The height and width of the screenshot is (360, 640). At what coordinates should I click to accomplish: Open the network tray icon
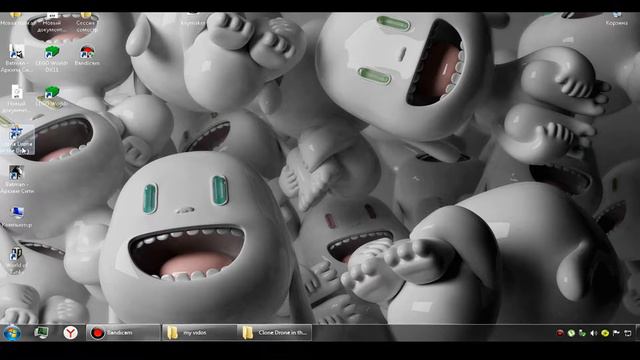[x=582, y=333]
